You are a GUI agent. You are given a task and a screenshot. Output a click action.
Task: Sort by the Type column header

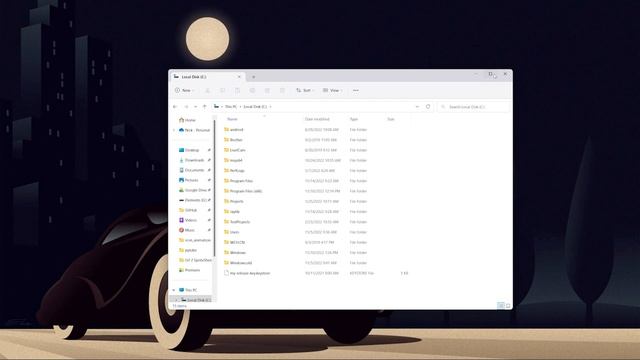(x=354, y=119)
